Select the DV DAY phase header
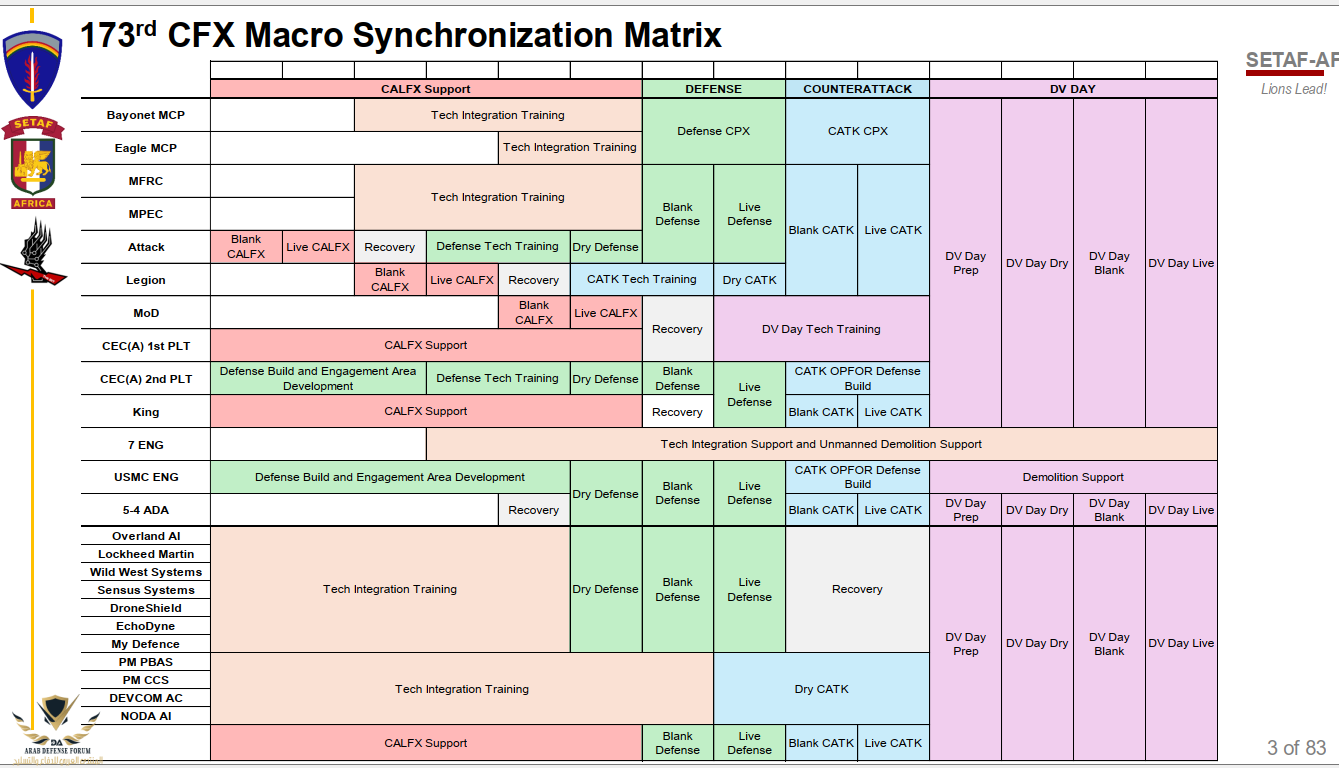The height and width of the screenshot is (768, 1339). [x=1072, y=89]
